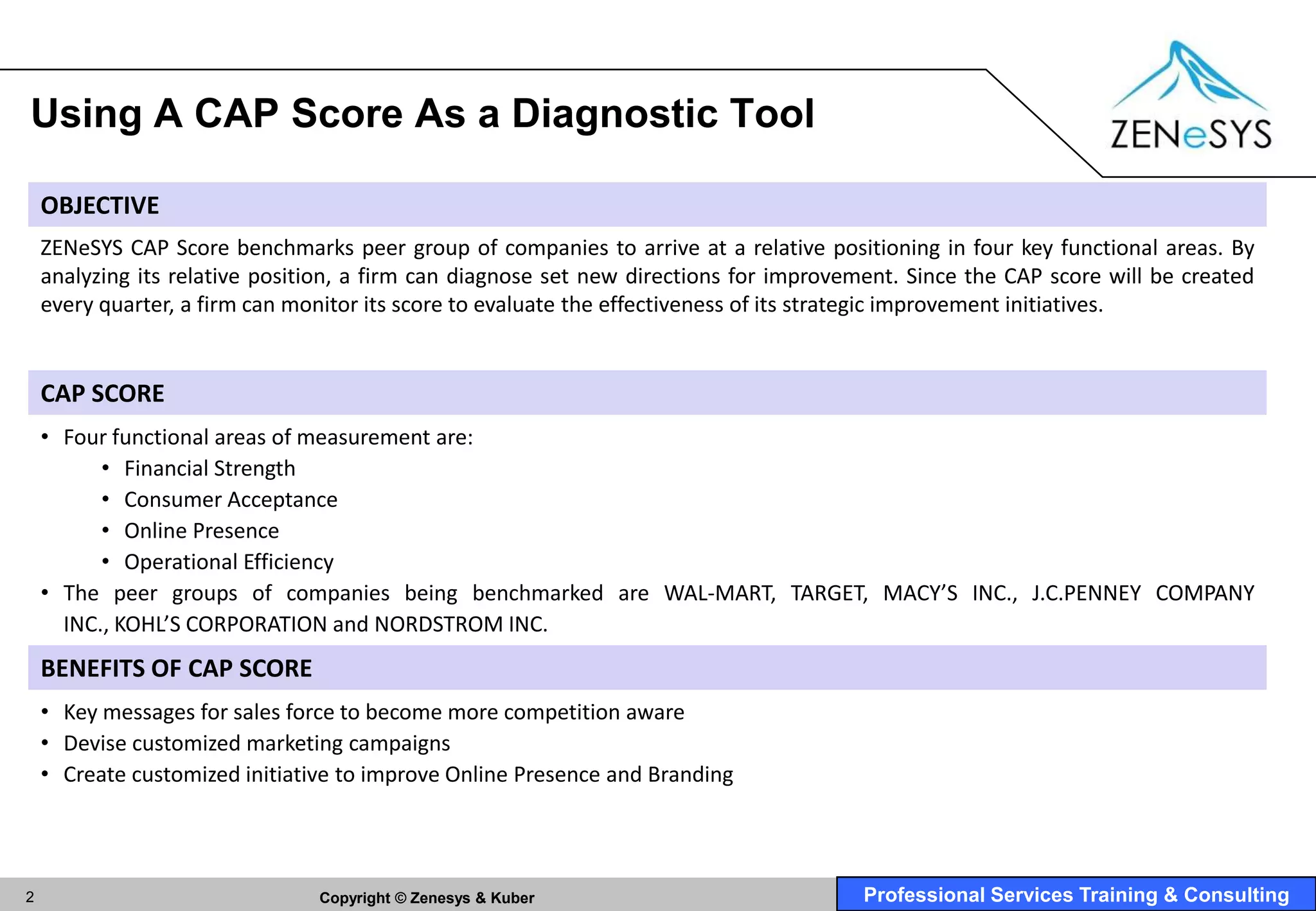
Task: Click the Copyright Zenesys & Kuber footer text
Action: [427, 898]
